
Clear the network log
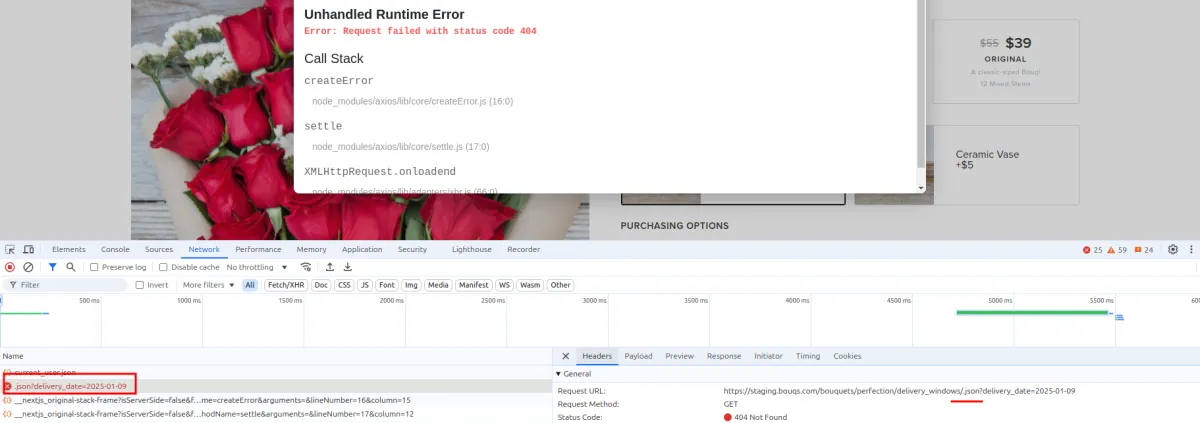[28, 267]
